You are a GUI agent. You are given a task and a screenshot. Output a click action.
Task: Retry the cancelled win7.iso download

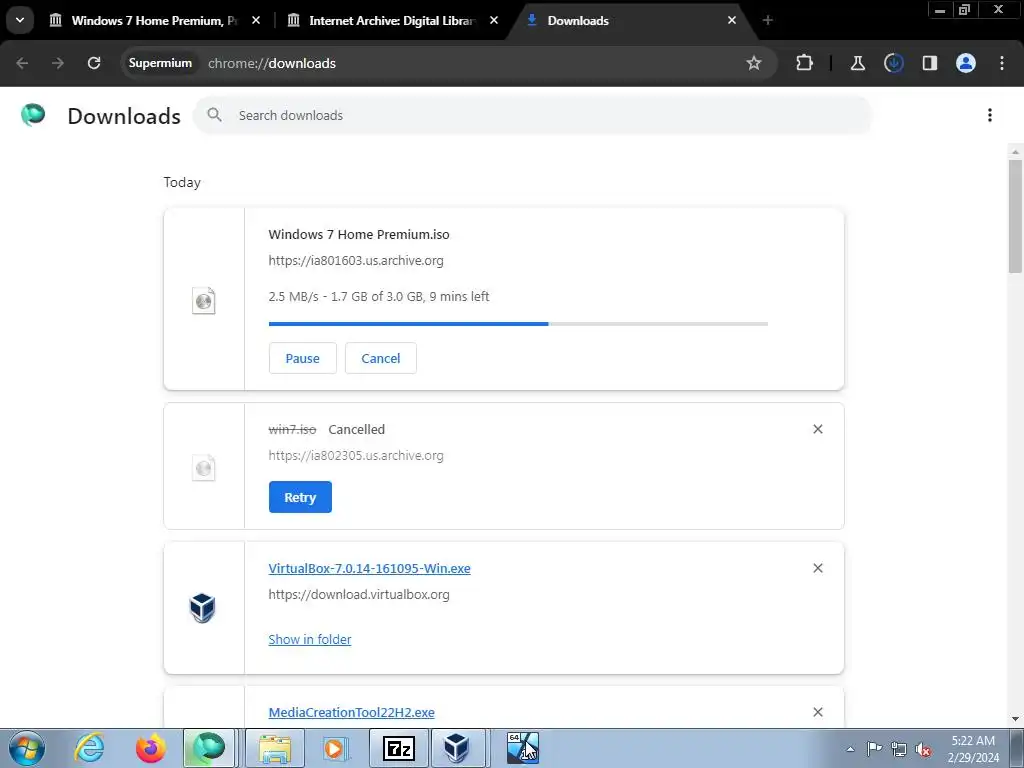click(300, 497)
